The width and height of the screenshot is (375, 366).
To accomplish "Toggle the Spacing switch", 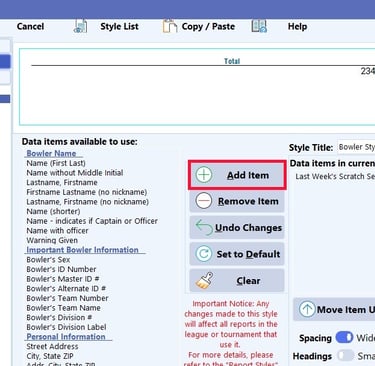I will 344,338.
